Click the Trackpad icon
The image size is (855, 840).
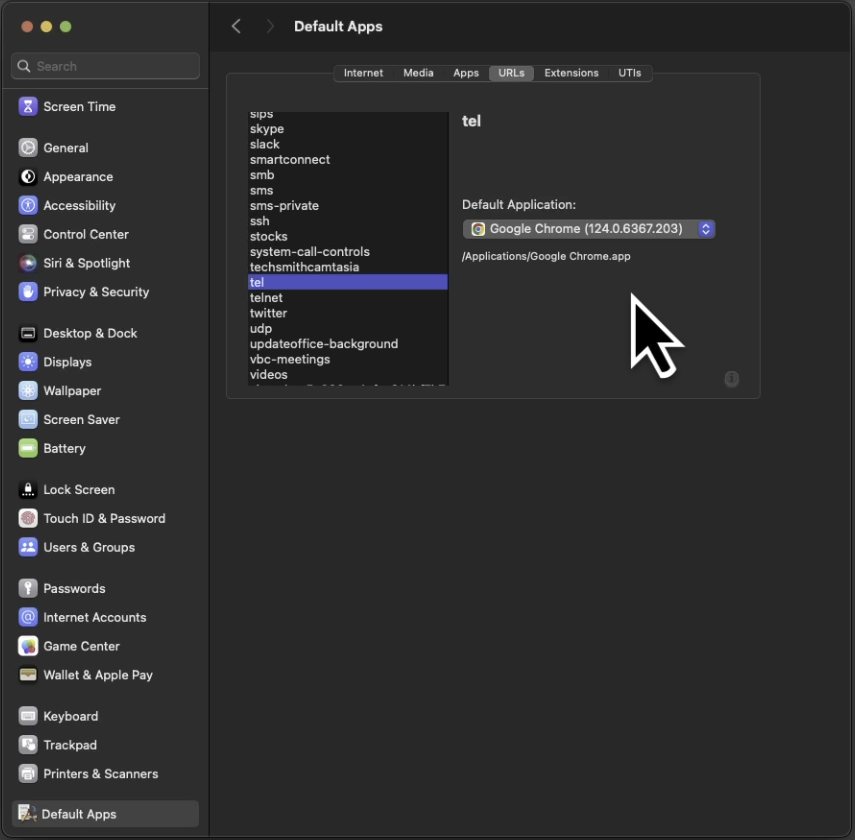click(28, 745)
